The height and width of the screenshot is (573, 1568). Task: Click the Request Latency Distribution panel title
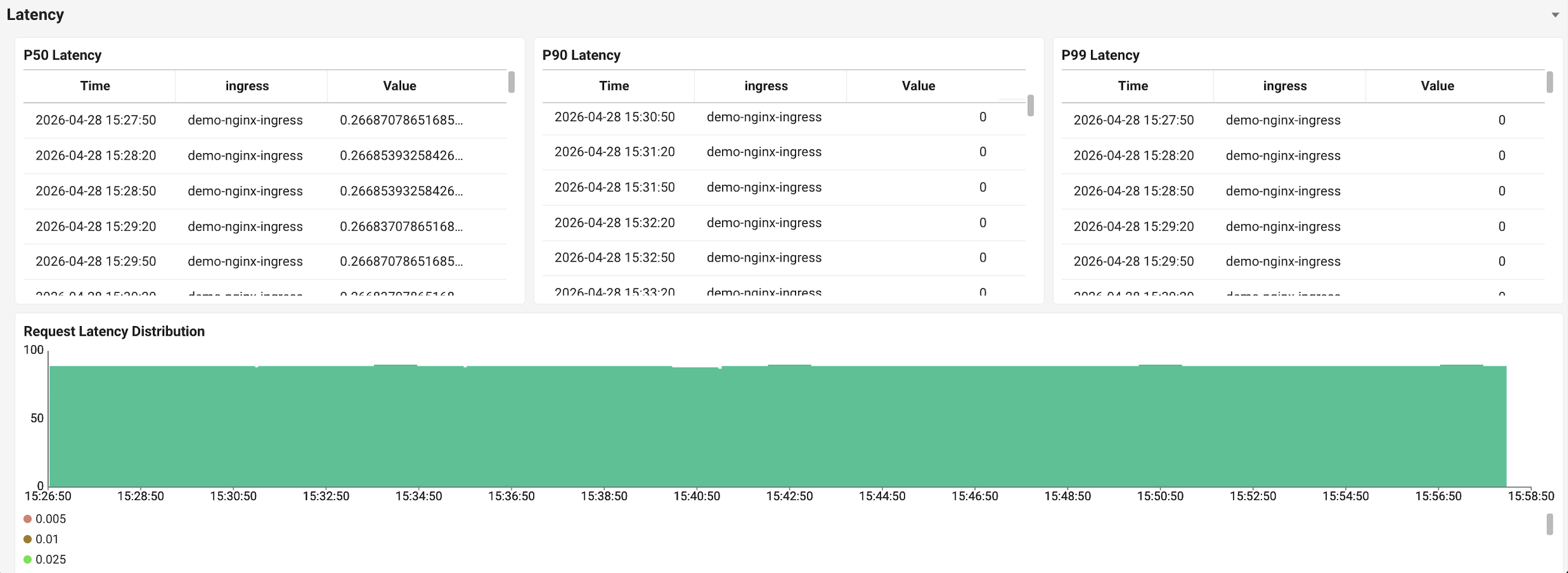coord(114,332)
